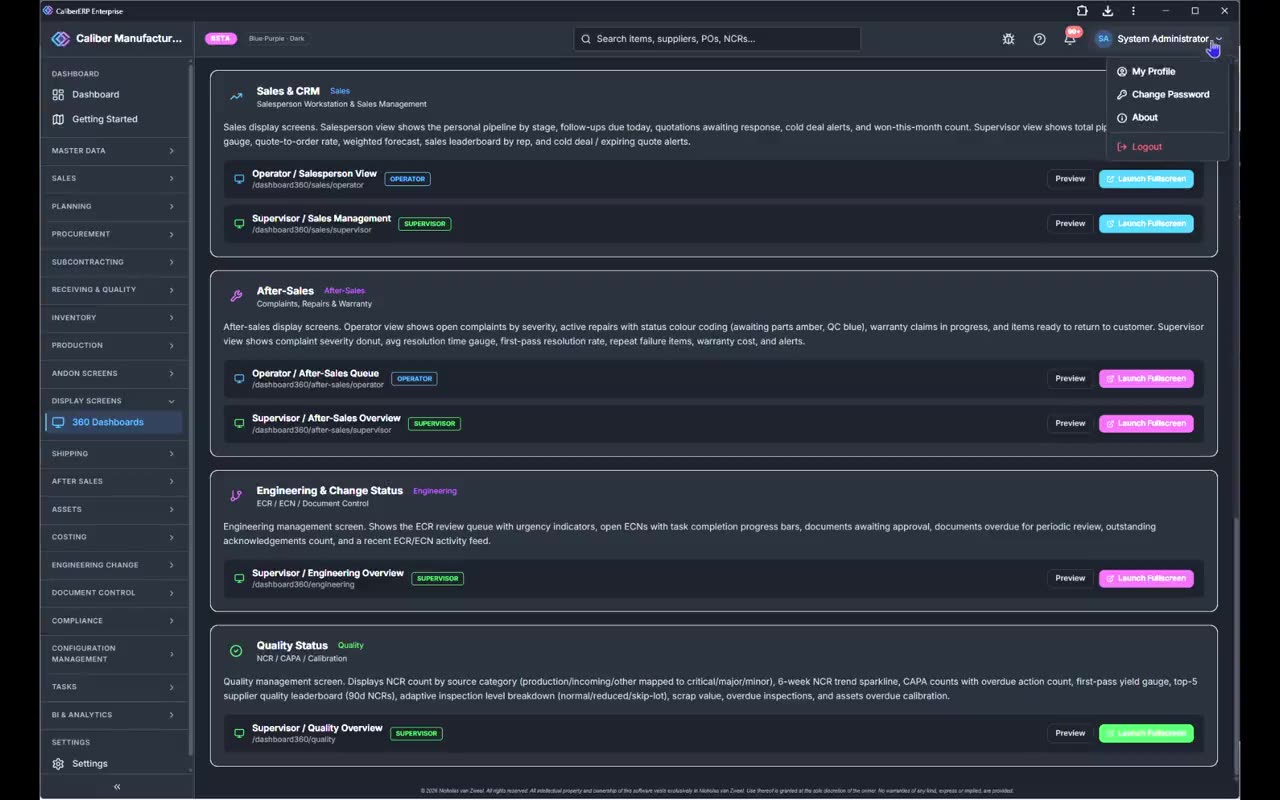The width and height of the screenshot is (1280, 800).
Task: Click monitor icon beside Supervisor / Engineering Overview
Action: (239, 579)
